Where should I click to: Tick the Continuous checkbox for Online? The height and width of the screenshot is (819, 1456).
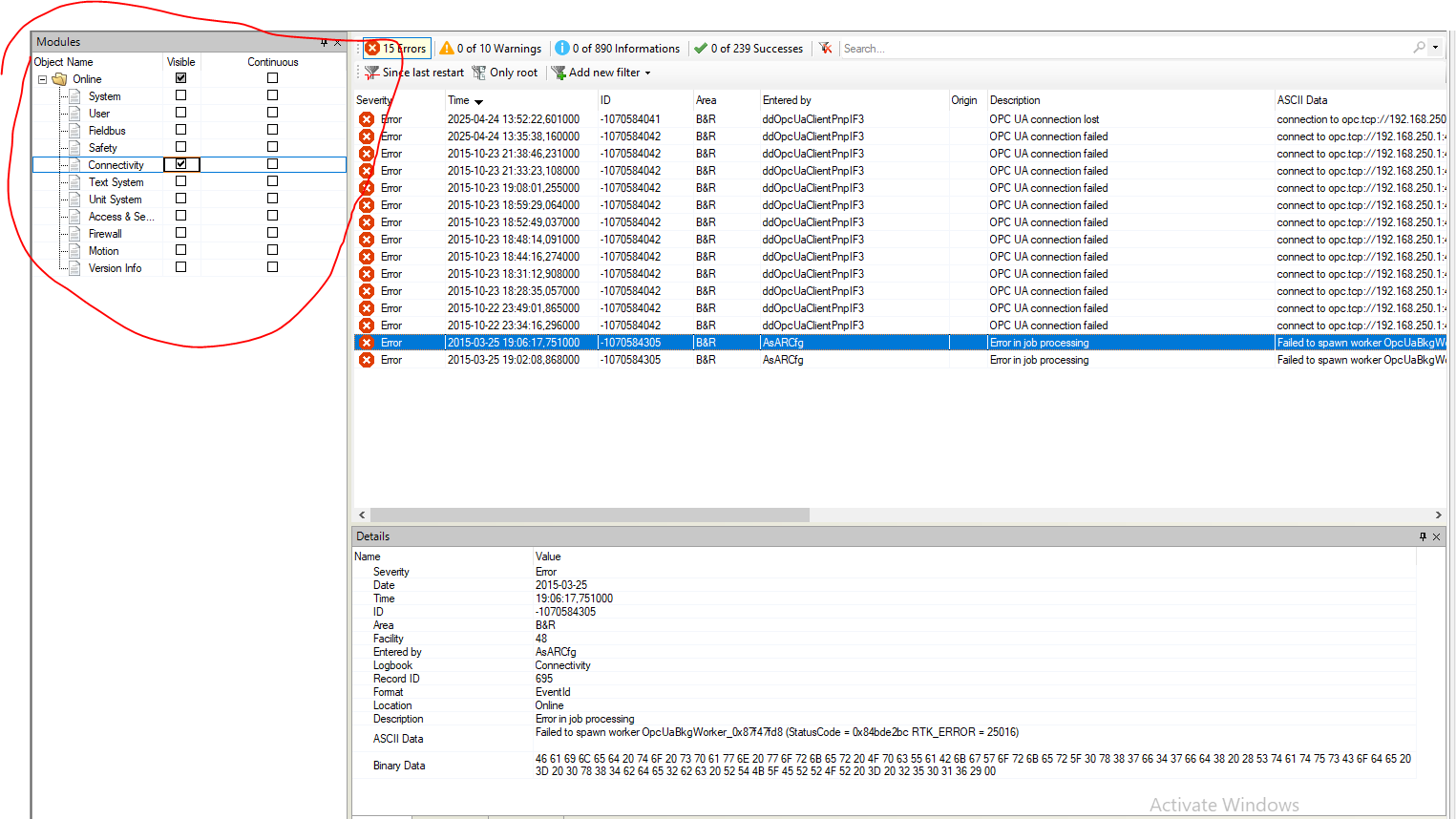[272, 78]
